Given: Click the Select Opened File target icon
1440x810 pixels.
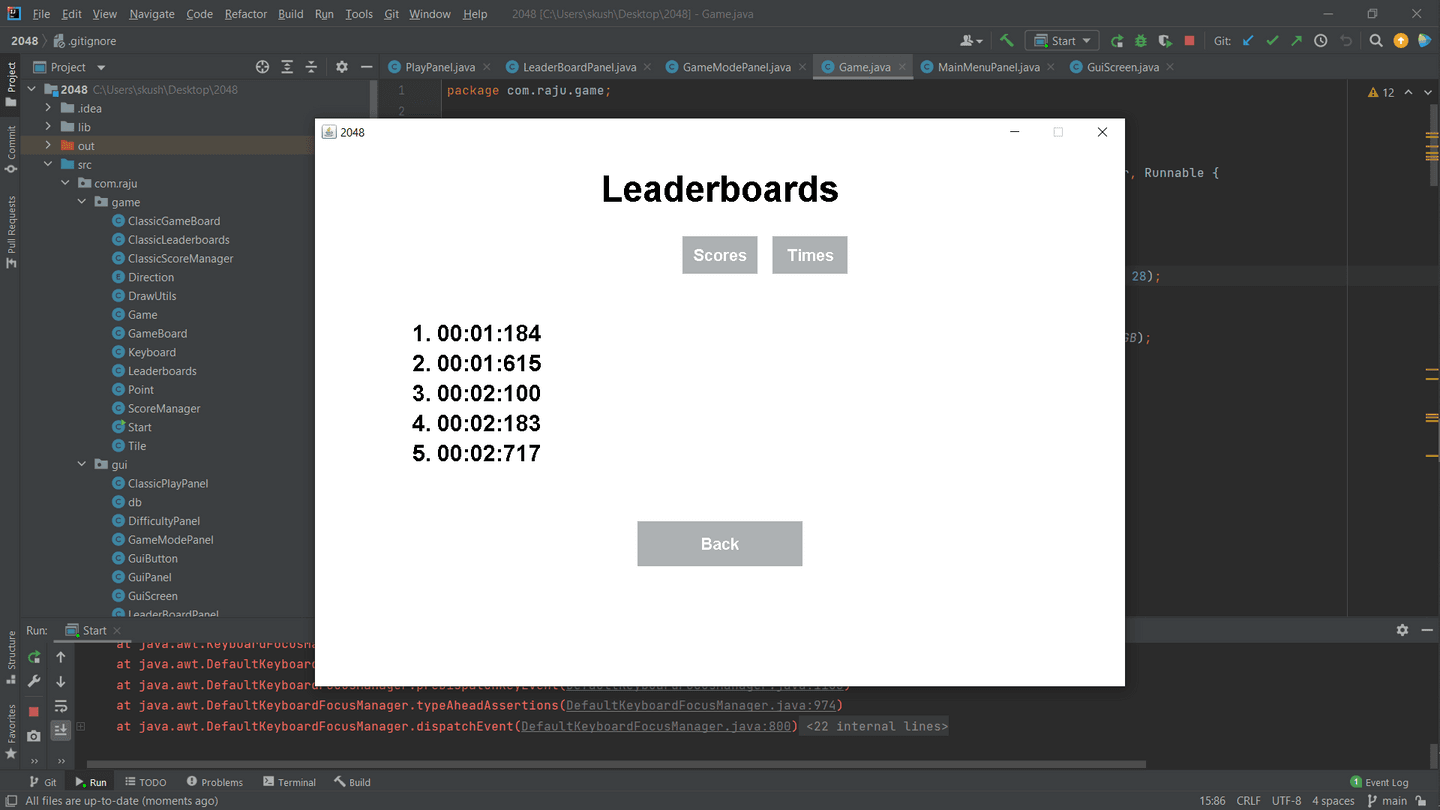Looking at the screenshot, I should pos(263,67).
